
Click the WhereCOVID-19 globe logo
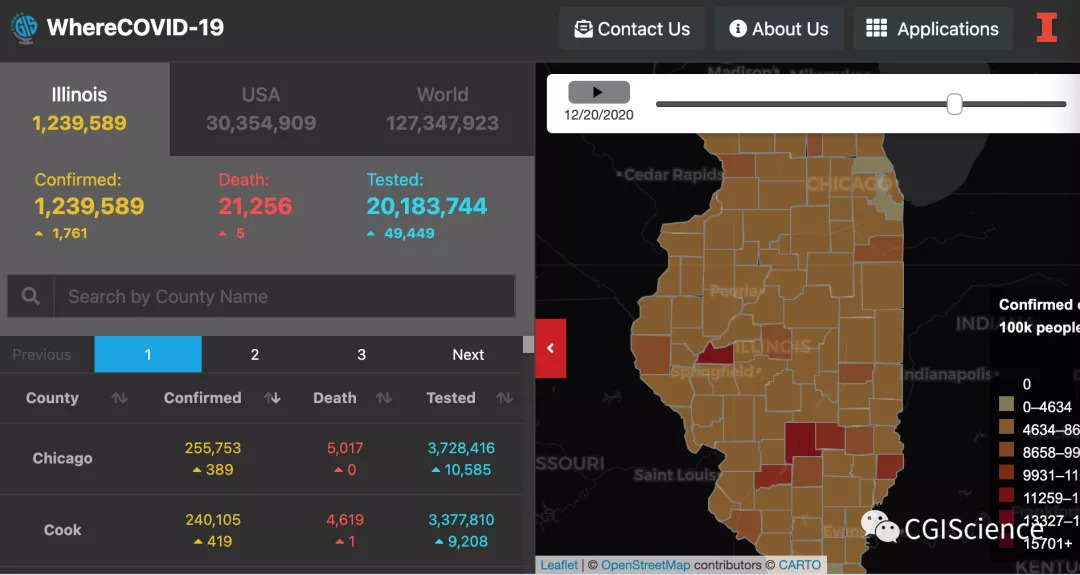[24, 27]
